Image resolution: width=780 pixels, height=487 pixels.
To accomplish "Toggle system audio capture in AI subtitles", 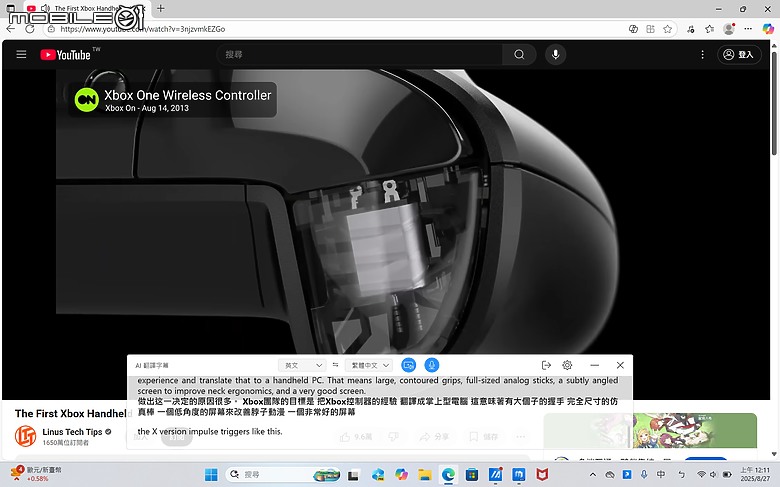I will (408, 365).
